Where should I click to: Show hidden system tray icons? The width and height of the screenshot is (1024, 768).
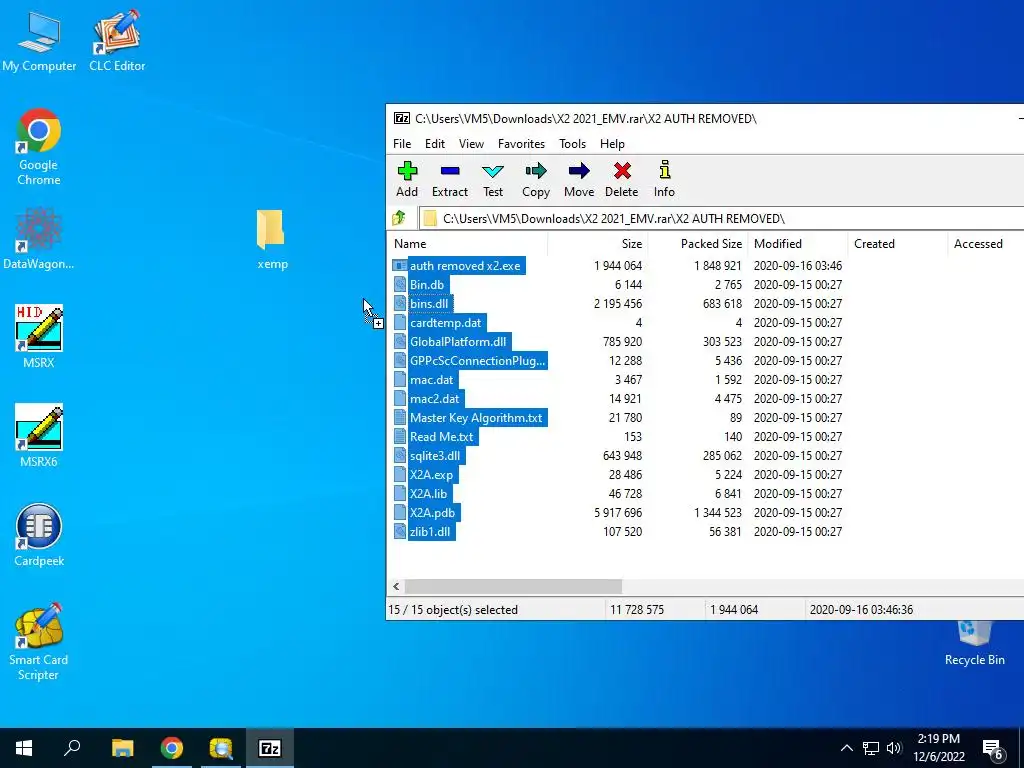point(846,748)
